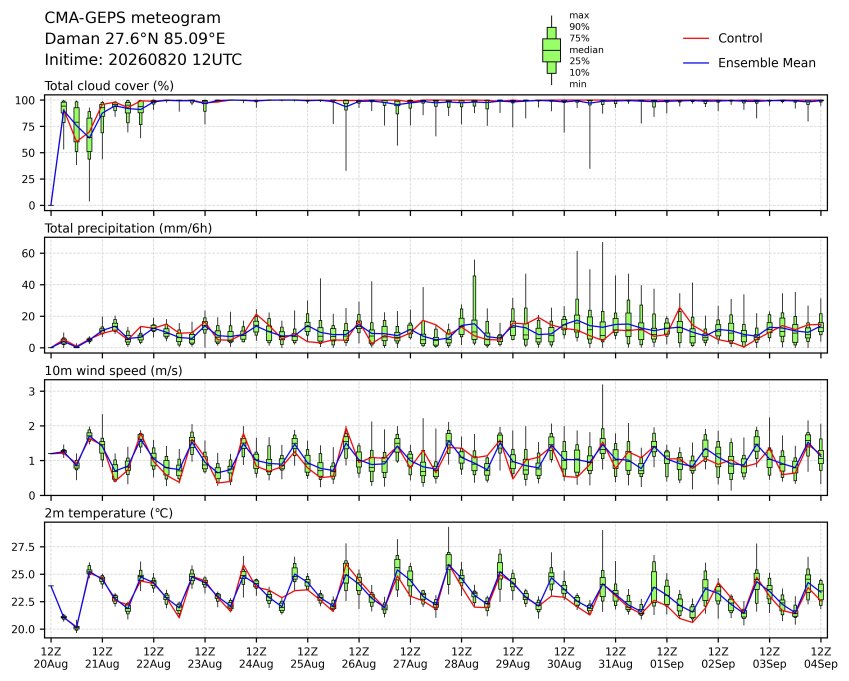Click the 10m wind speed (m/s) panel title
This screenshot has width=849, height=681.
click(113, 371)
